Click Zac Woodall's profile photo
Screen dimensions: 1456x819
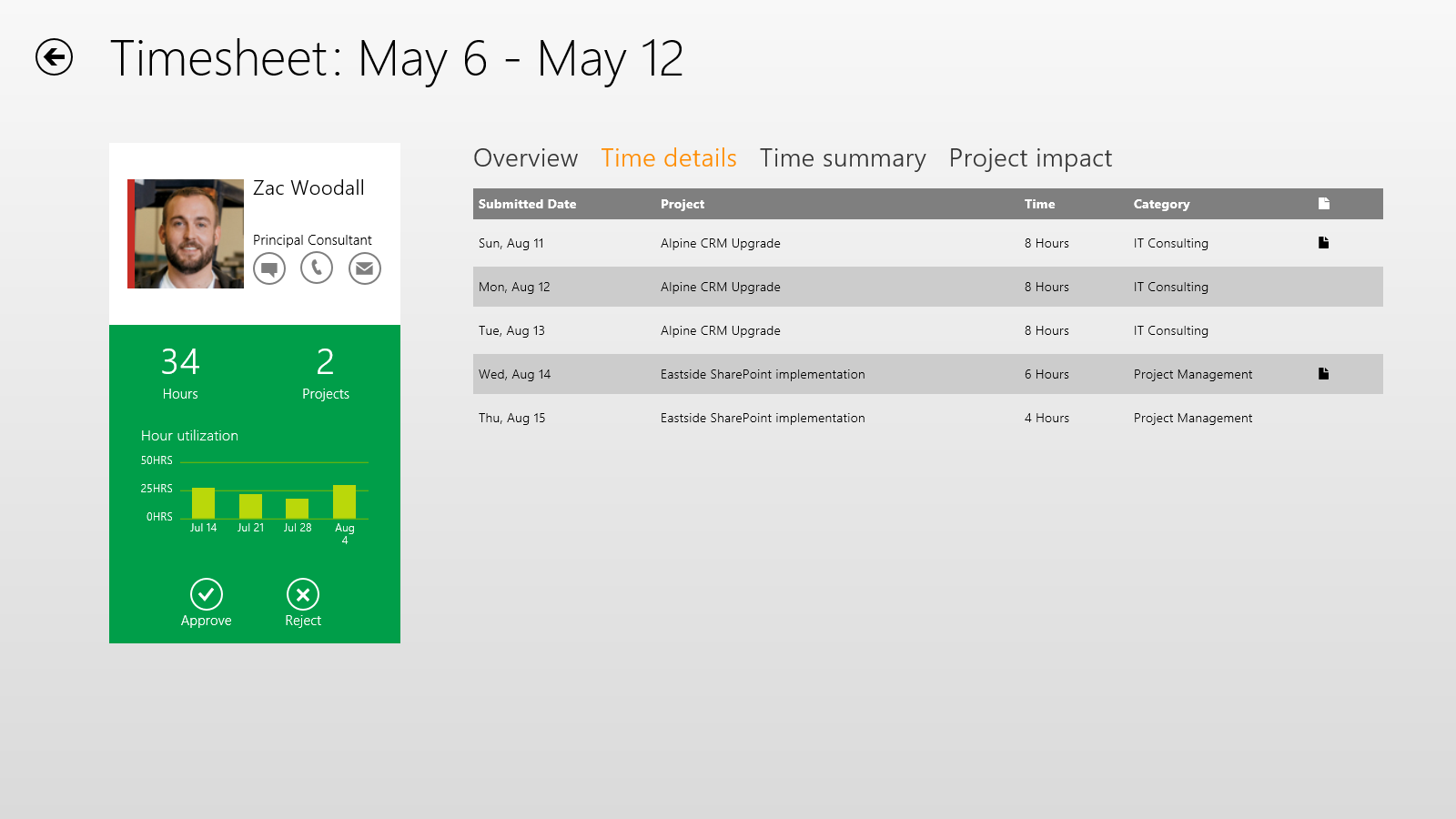pos(187,234)
